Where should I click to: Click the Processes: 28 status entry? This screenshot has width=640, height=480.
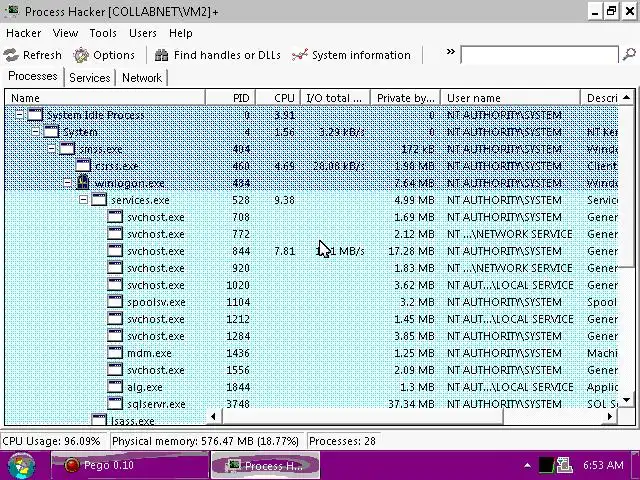pos(342,441)
